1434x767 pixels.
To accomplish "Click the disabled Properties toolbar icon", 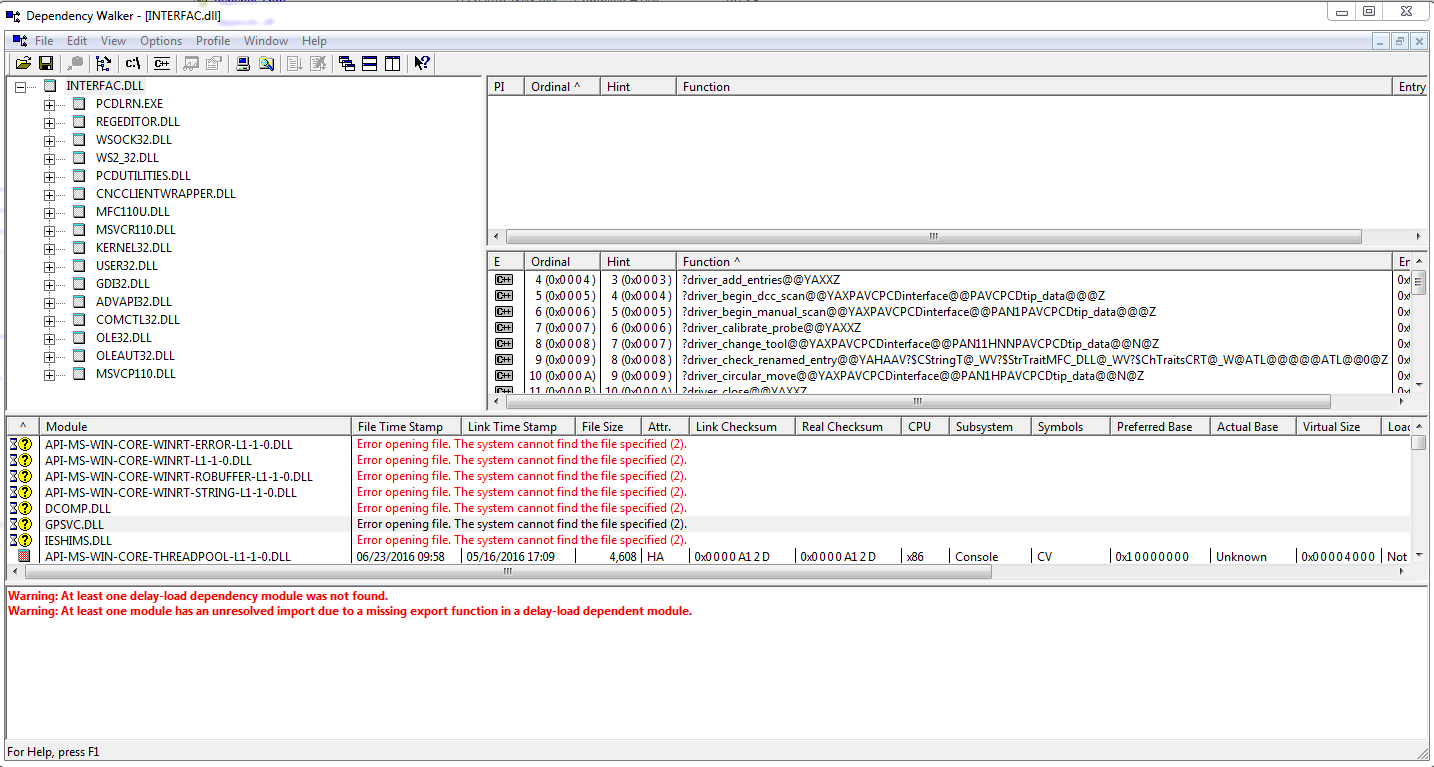I will (213, 63).
